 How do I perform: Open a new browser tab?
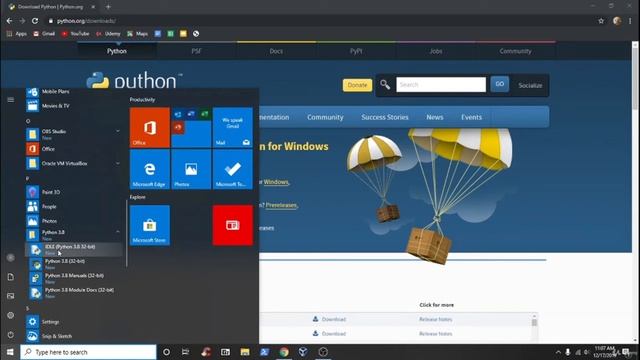[108, 7]
